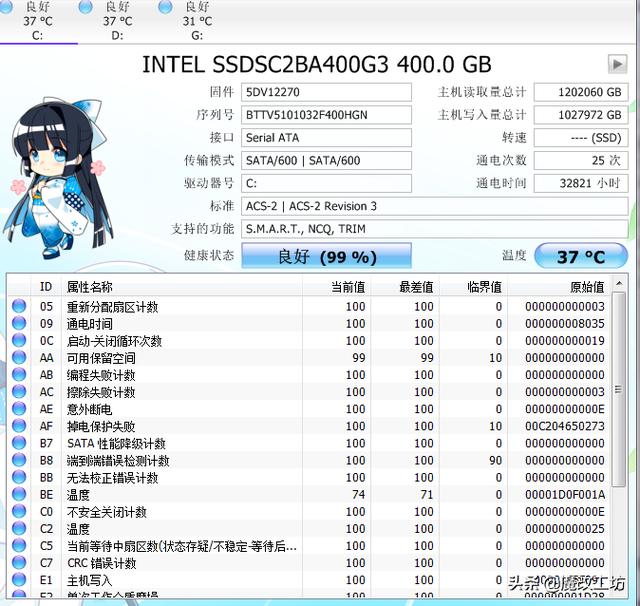The width and height of the screenshot is (640, 606).
Task: Select the CRC 错误计数 attribute row
Action: pos(310,563)
